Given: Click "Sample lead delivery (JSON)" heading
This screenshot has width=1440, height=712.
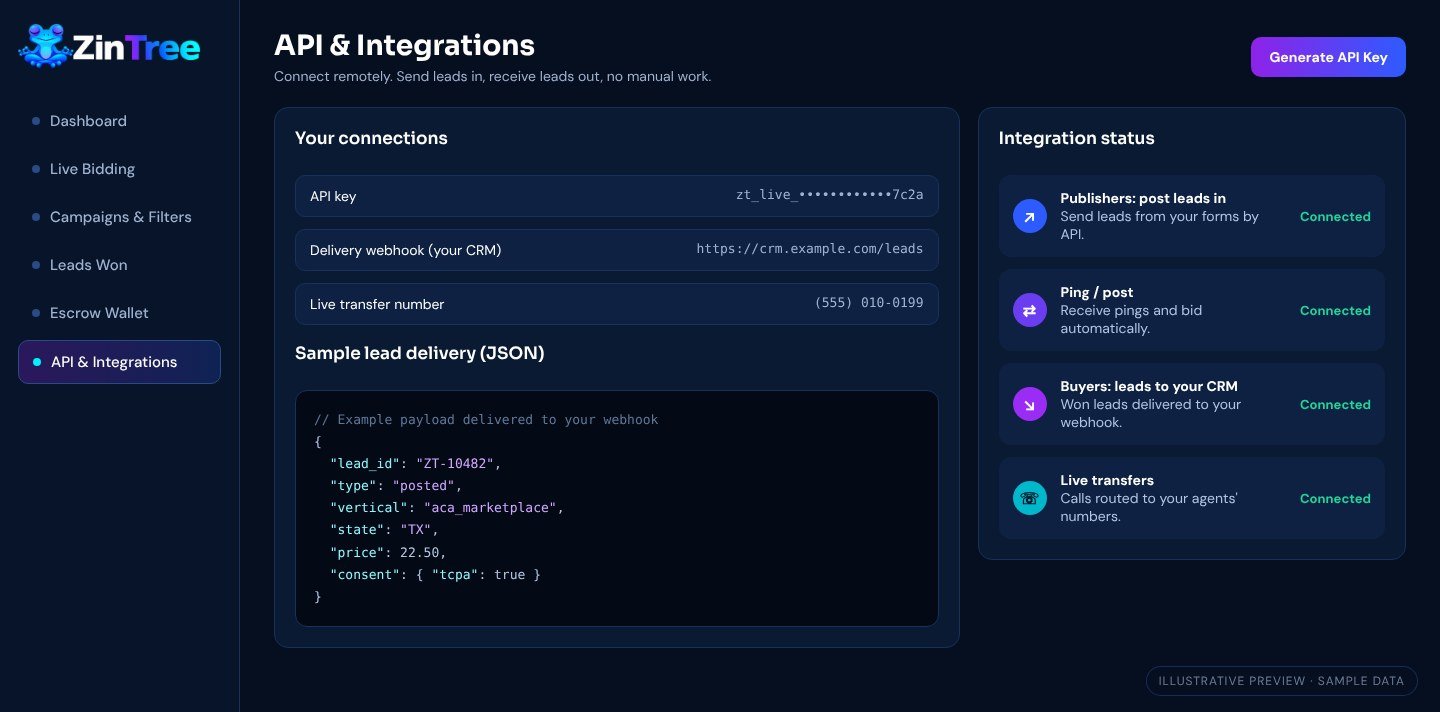Looking at the screenshot, I should (420, 352).
